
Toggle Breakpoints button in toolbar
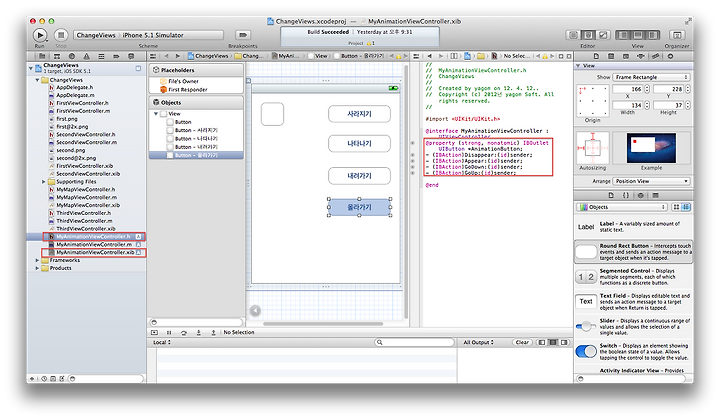(x=242, y=35)
